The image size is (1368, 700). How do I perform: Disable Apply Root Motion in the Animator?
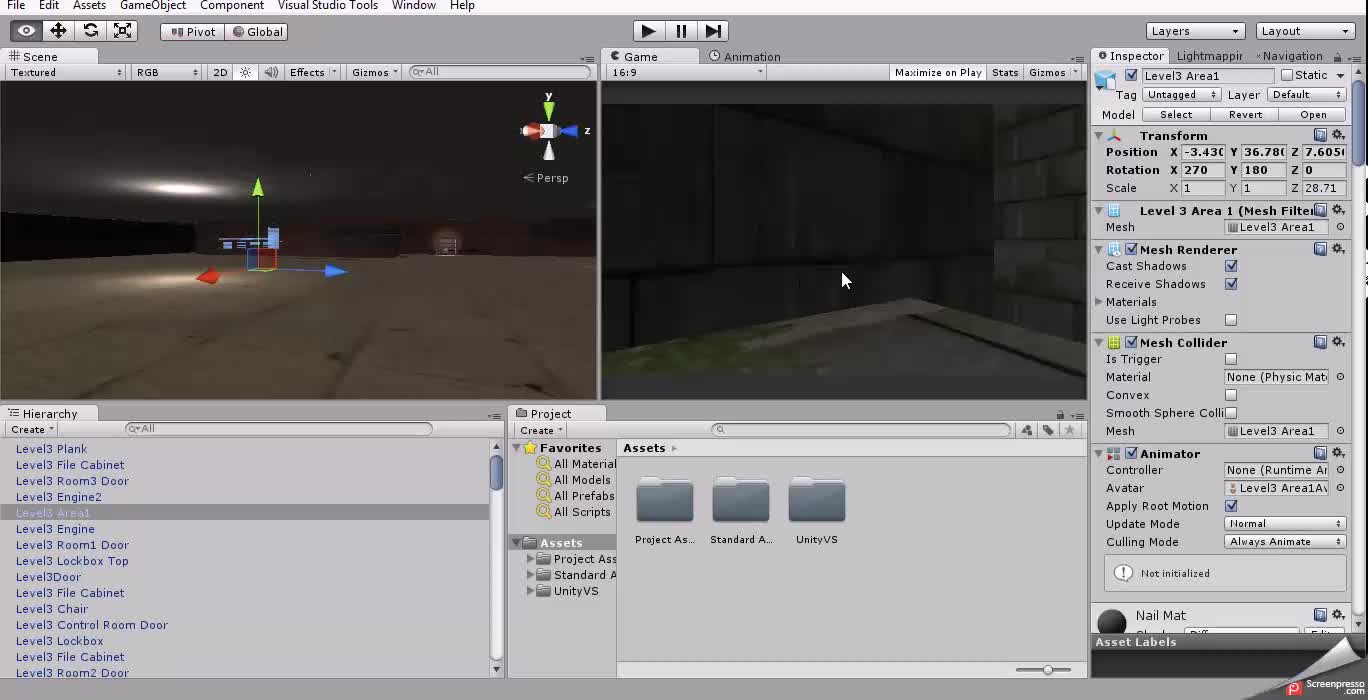(x=1232, y=506)
